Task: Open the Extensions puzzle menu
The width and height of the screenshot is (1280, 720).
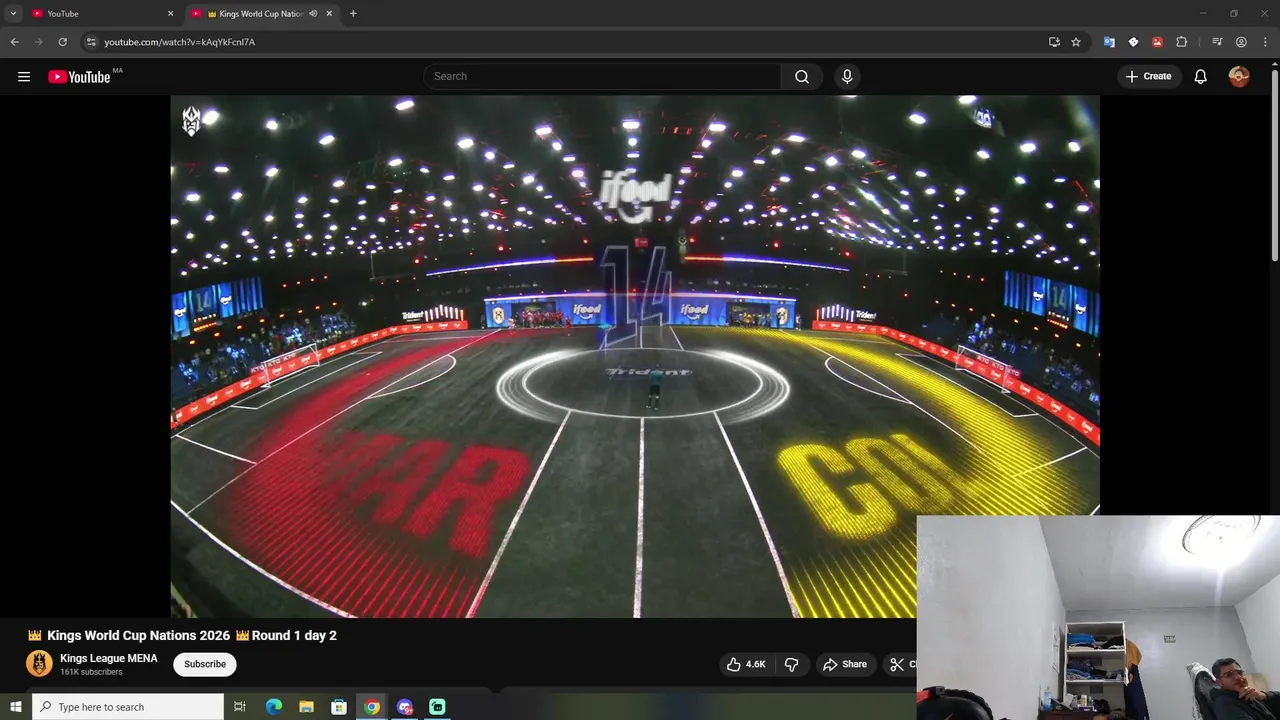Action: pos(1181,42)
